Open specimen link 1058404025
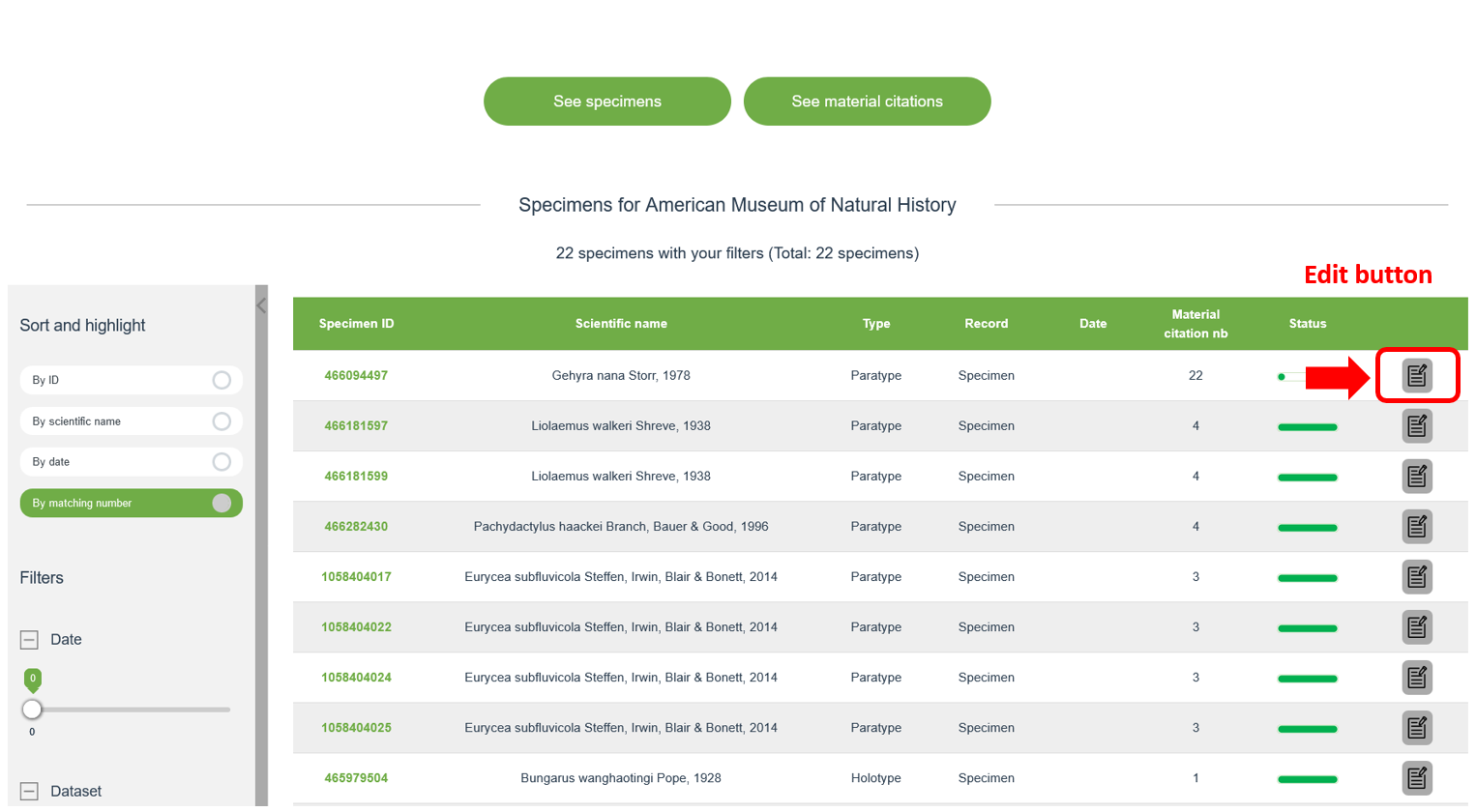The height and width of the screenshot is (812, 1476). [x=356, y=727]
